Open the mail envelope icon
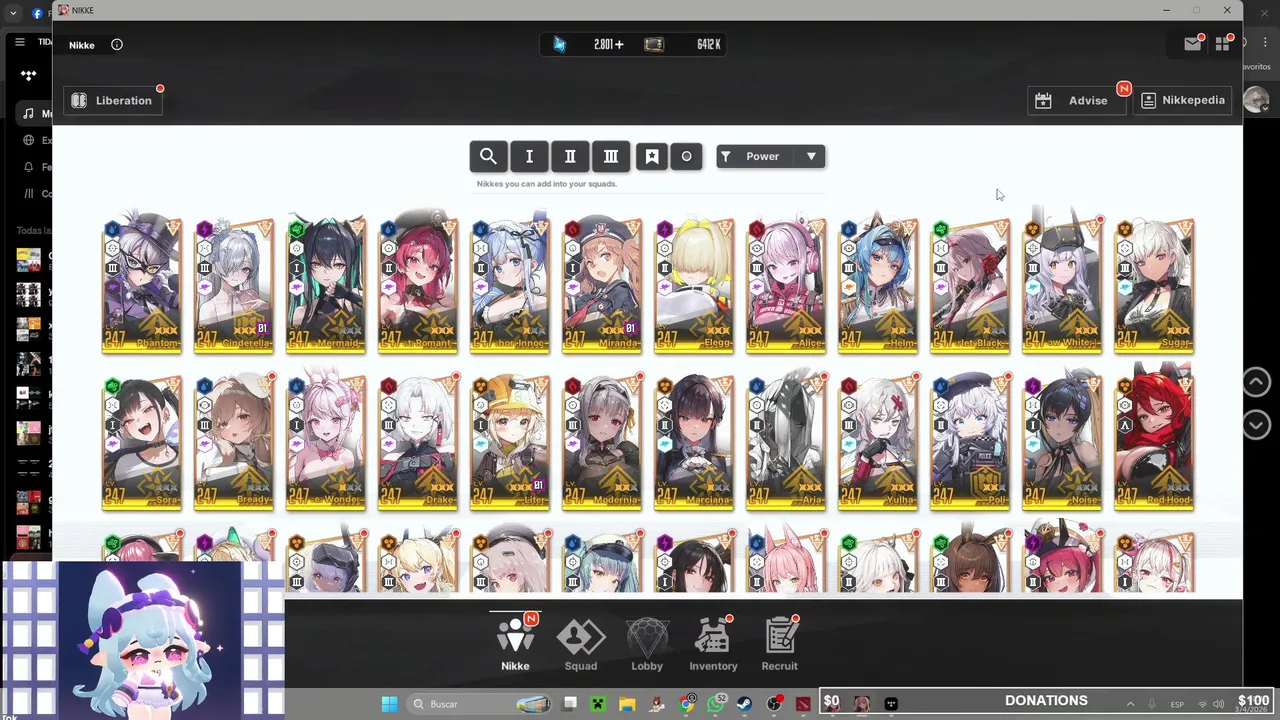The image size is (1280, 720). point(1192,43)
